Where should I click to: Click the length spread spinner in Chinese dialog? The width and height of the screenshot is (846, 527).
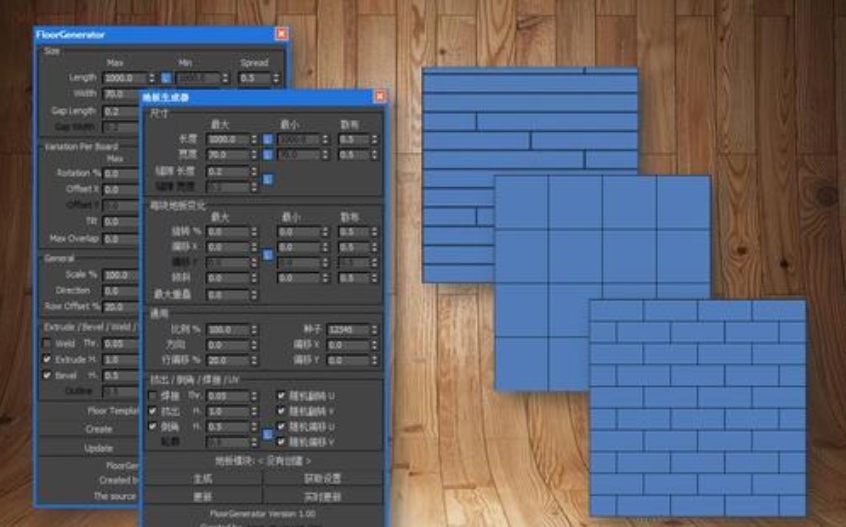click(374, 139)
